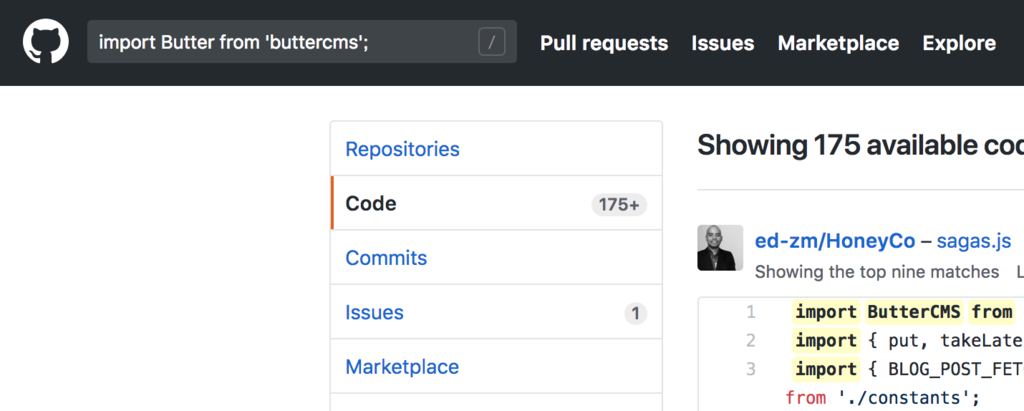Open the ed-zm/HoneyCo repository link

click(835, 240)
